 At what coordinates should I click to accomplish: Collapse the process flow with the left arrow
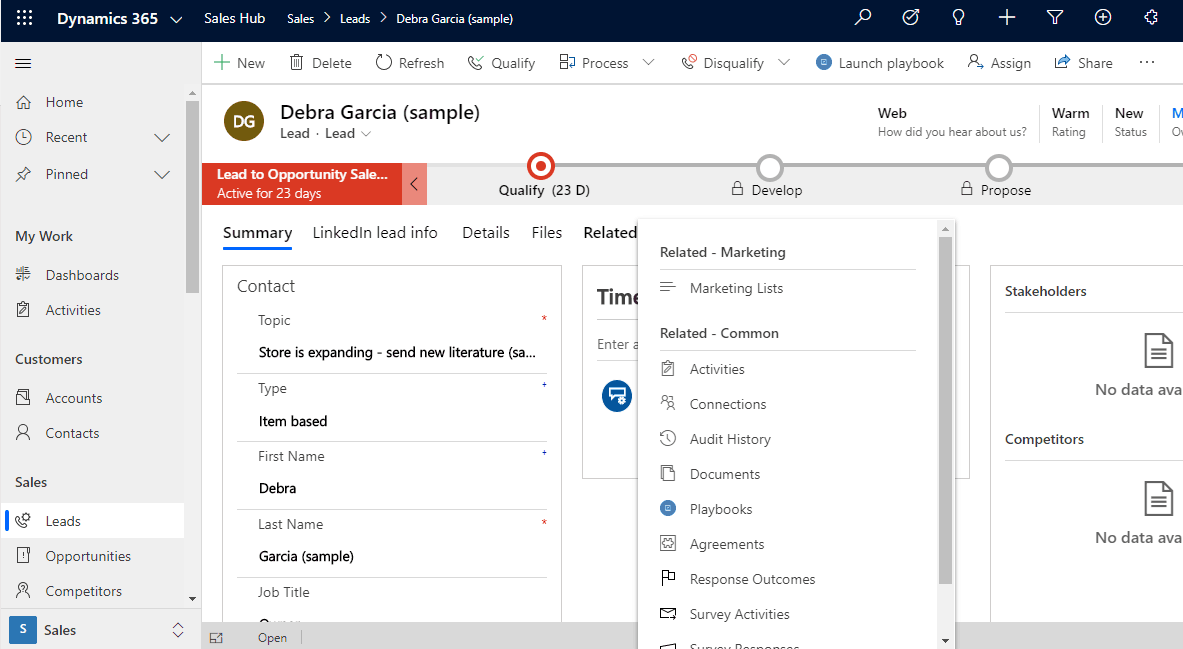click(414, 184)
